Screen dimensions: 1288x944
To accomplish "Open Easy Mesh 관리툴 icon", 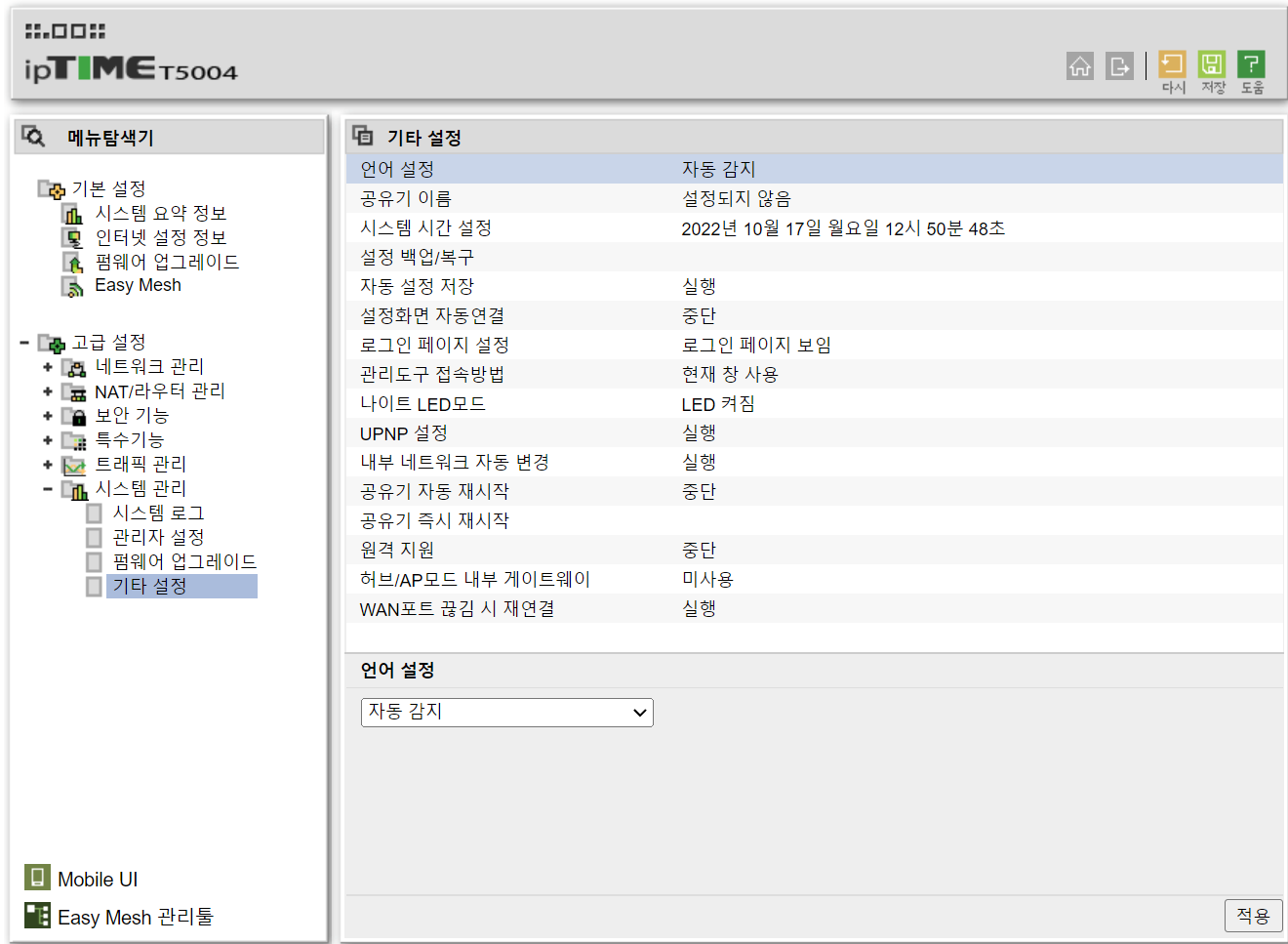I will pos(37,915).
